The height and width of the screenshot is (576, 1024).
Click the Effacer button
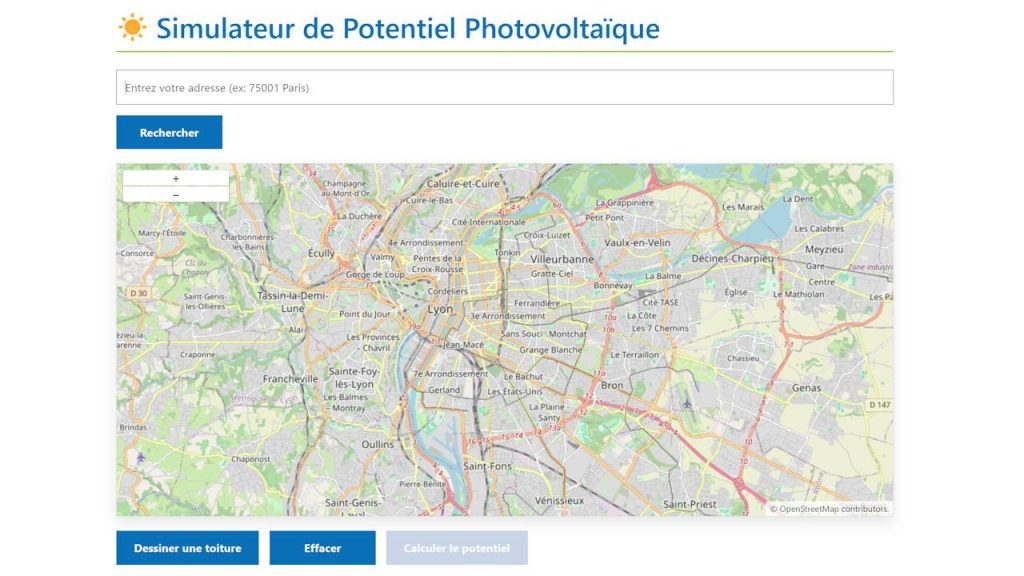tap(323, 548)
